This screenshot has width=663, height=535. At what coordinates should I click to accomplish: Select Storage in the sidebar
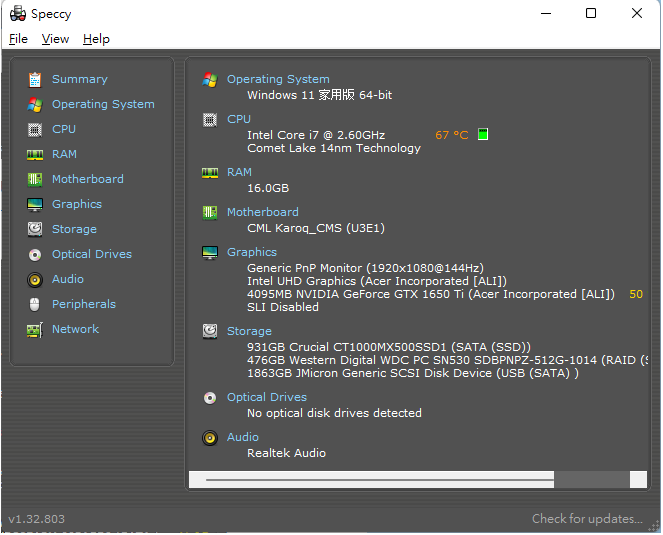click(x=74, y=229)
